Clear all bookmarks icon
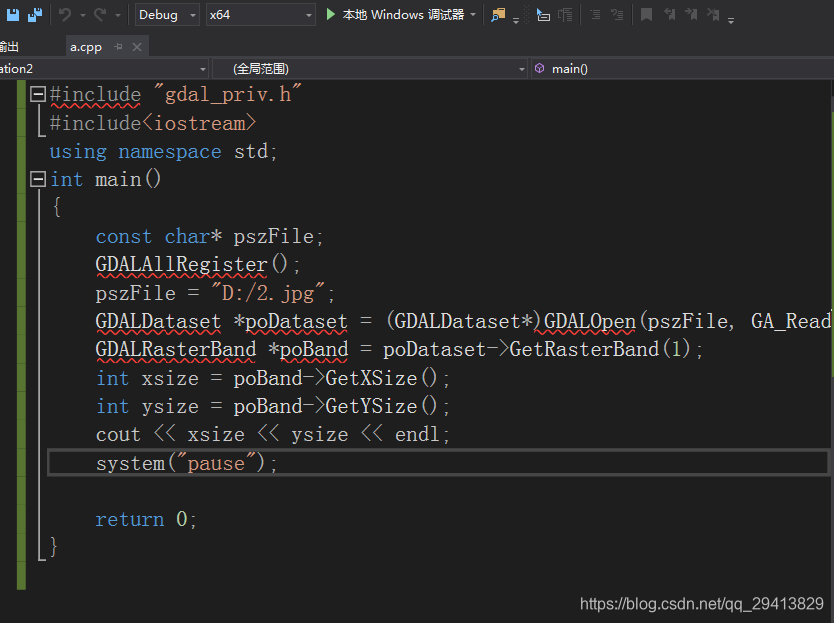 click(713, 15)
